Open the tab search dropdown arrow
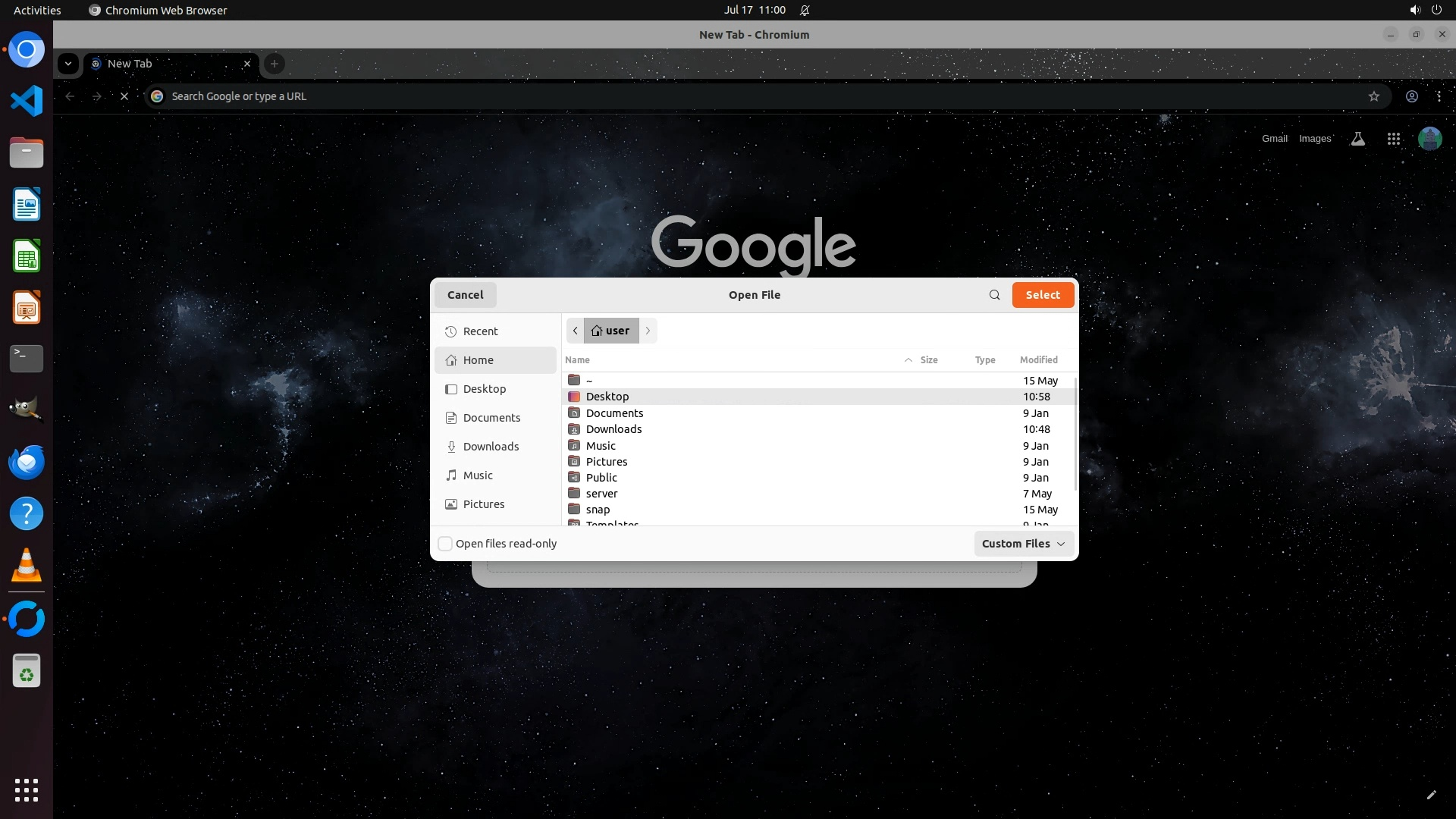Viewport: 1456px width, 819px height. (x=68, y=64)
